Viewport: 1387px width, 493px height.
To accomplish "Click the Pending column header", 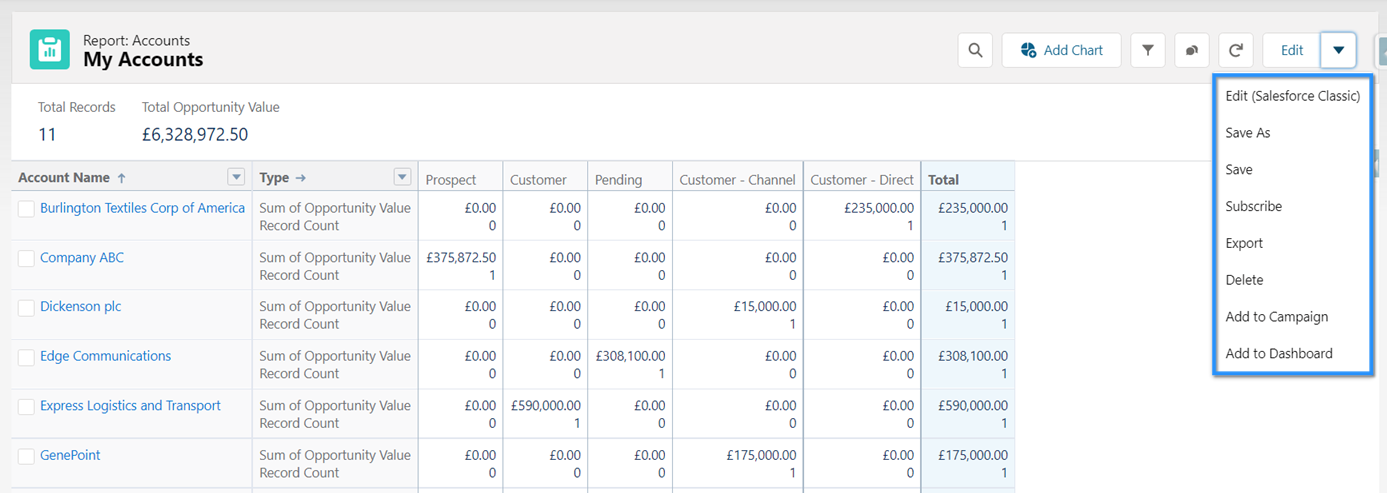I will (618, 180).
